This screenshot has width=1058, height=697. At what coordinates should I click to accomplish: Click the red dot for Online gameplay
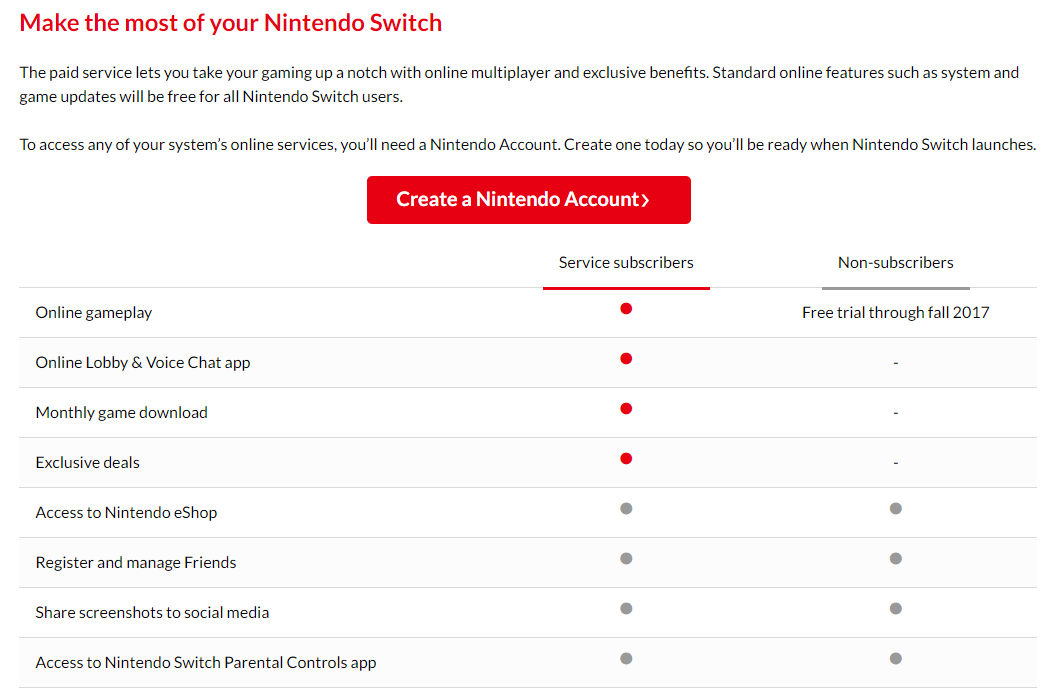coord(626,308)
